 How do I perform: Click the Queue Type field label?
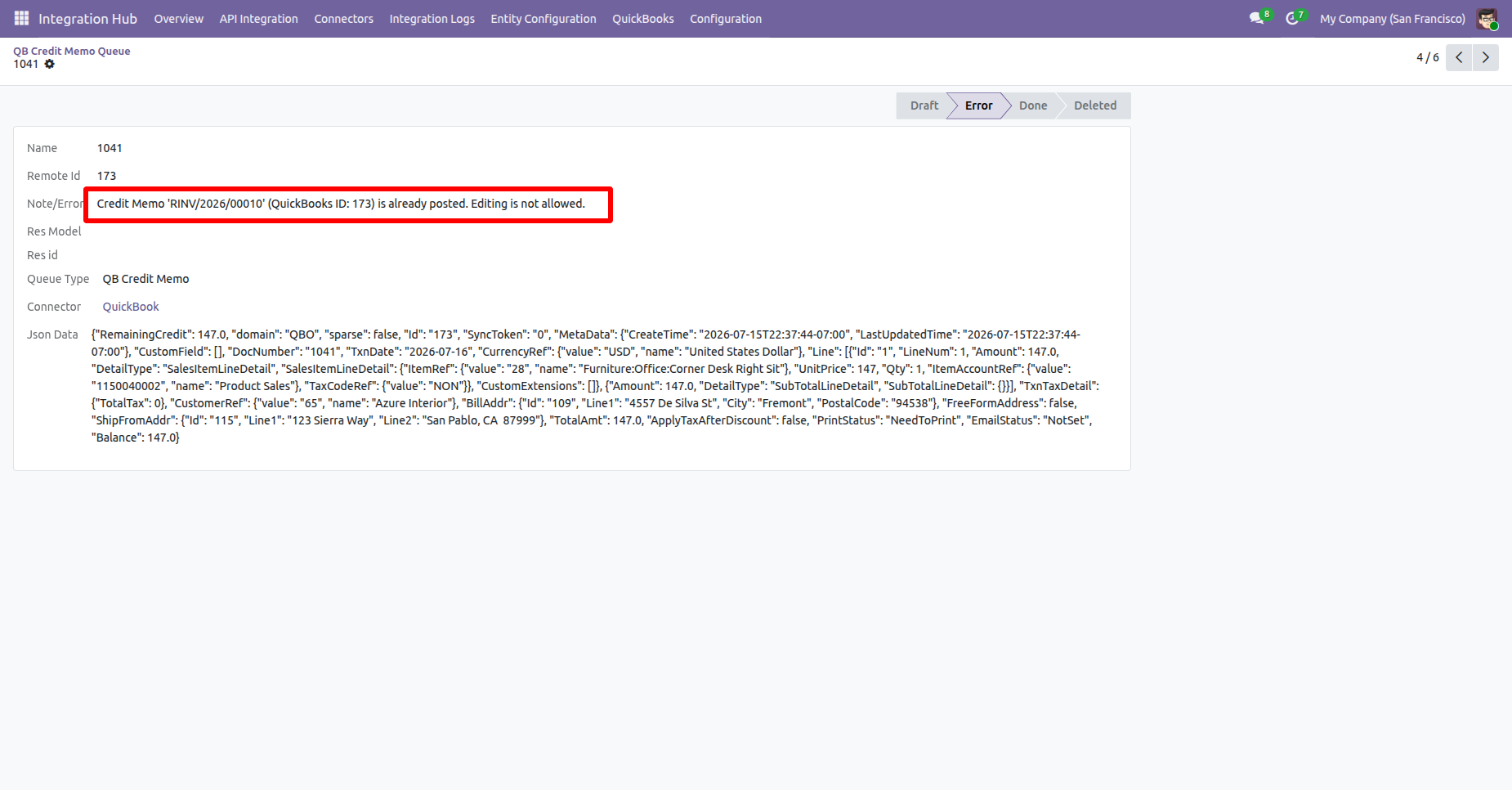[58, 279]
